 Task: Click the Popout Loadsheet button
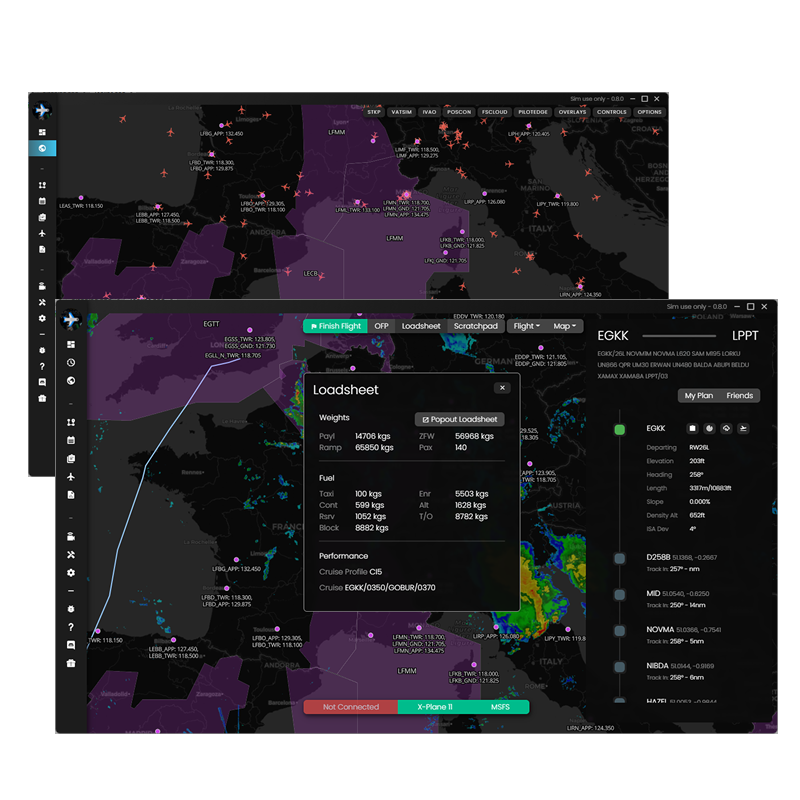(x=457, y=419)
